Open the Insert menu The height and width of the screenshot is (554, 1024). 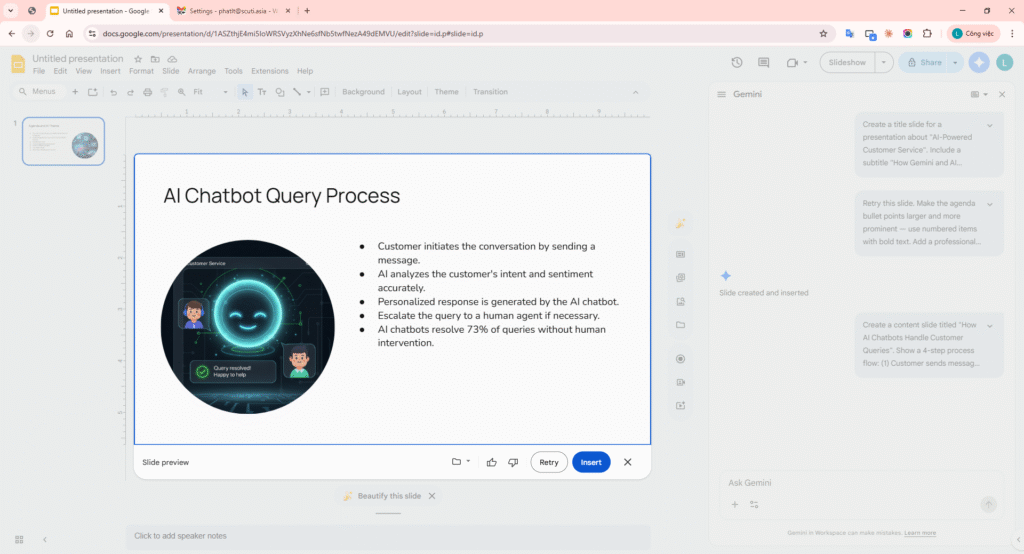coord(110,72)
